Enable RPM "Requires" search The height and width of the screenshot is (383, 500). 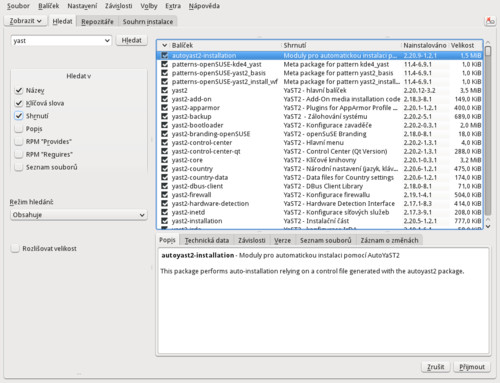pyautogui.click(x=19, y=154)
